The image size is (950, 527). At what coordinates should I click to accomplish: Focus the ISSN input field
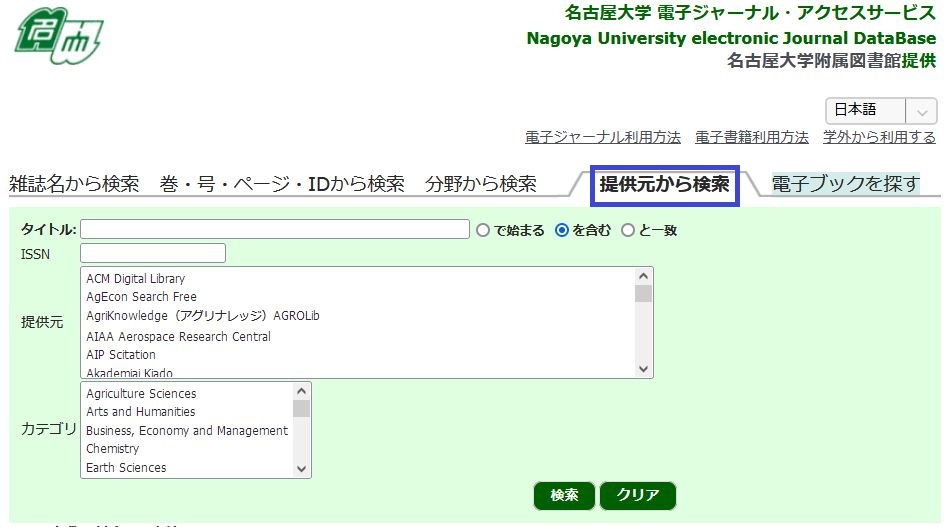(153, 253)
